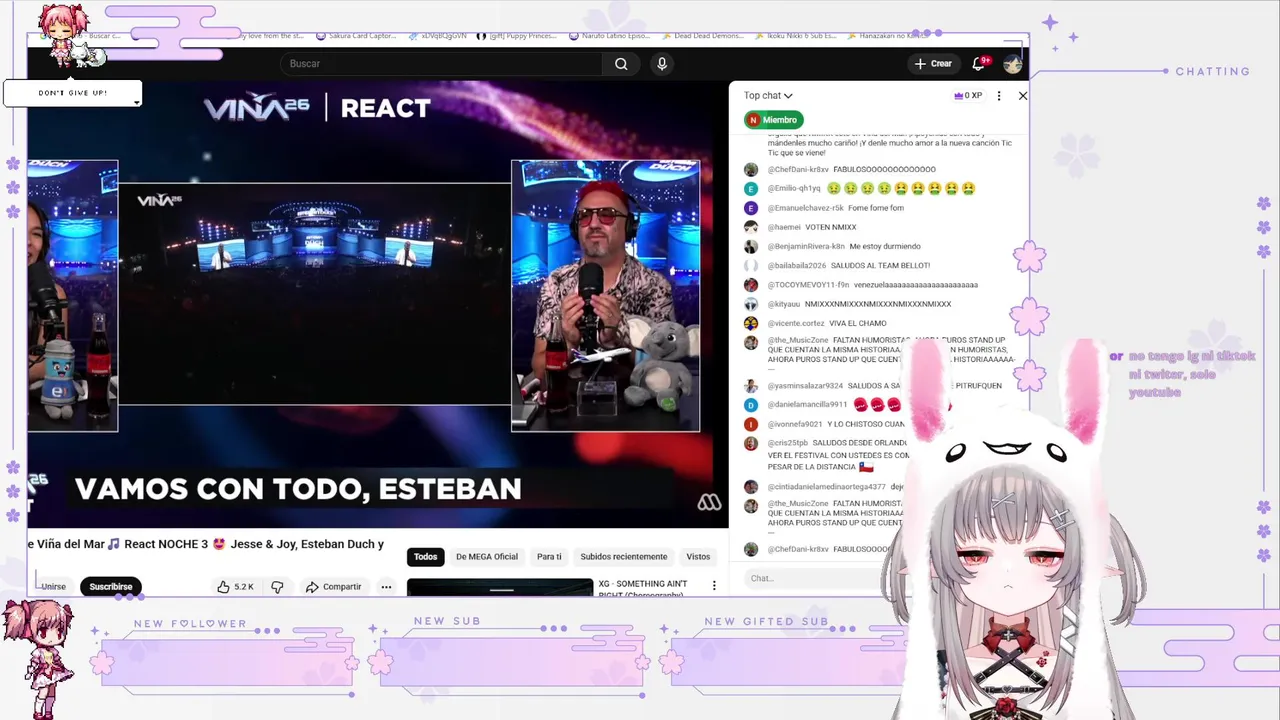
Task: Click the YouTube search magnifier button
Action: (x=621, y=64)
